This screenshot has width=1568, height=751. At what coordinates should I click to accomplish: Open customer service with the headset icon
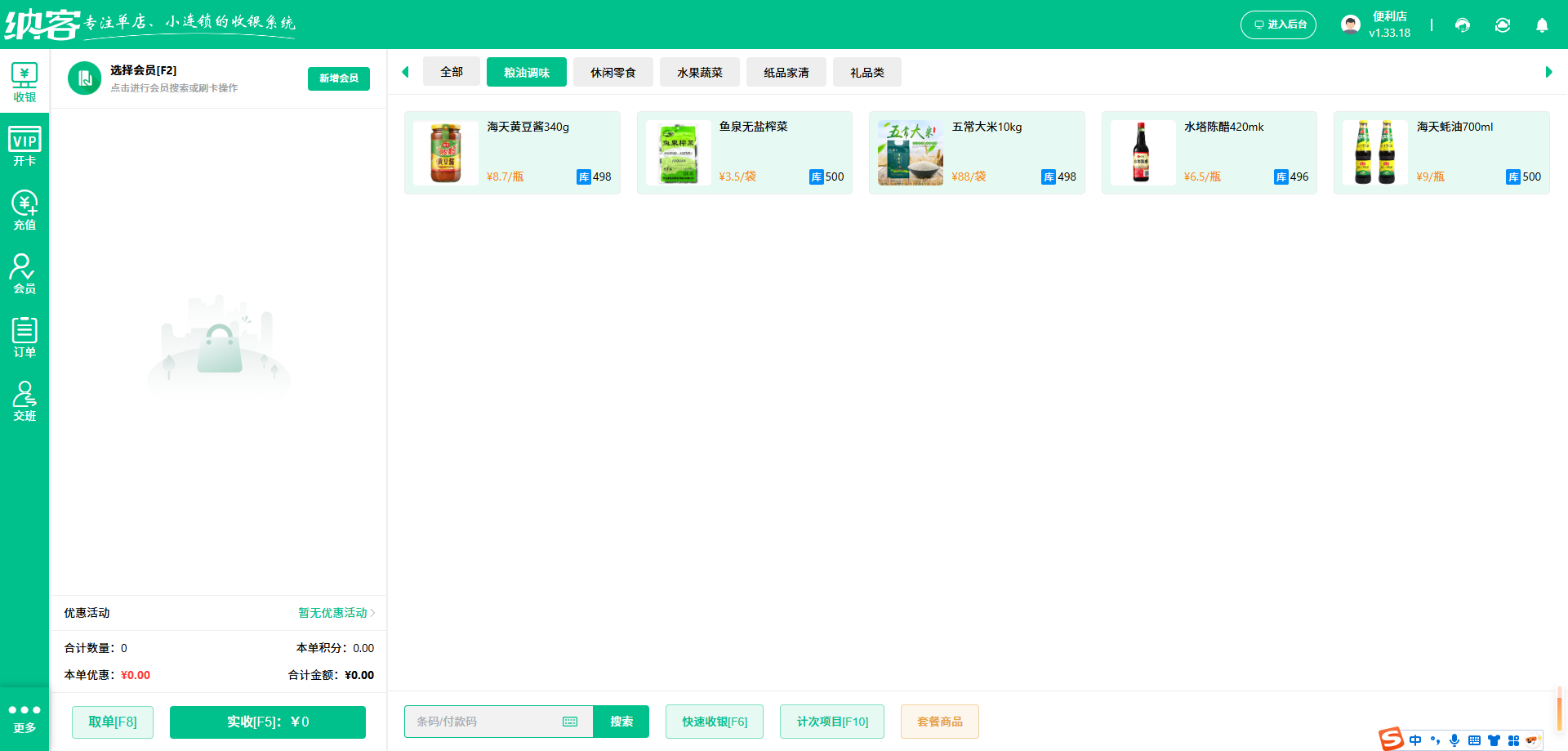1462,25
